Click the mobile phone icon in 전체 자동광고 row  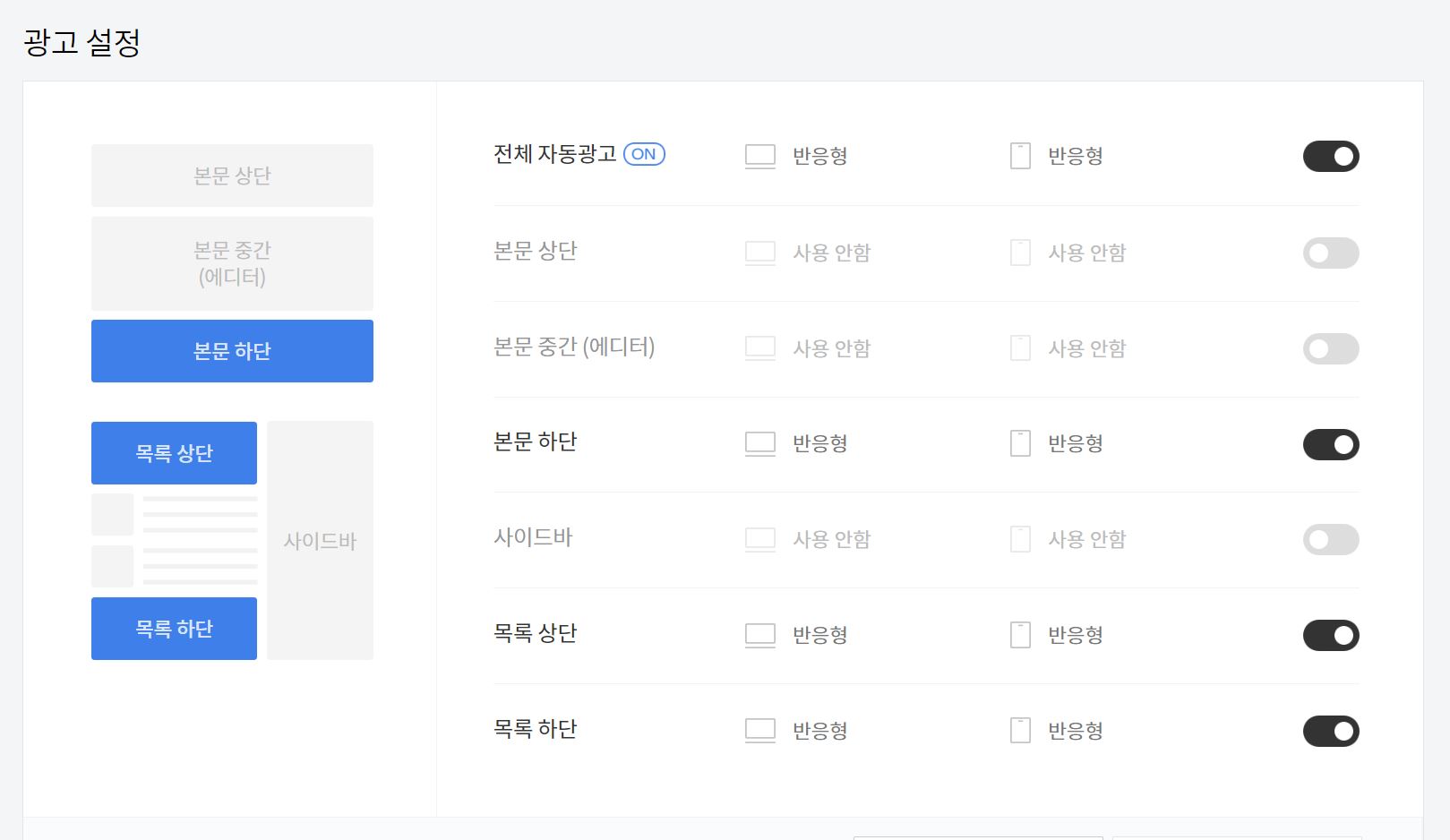tap(1019, 155)
